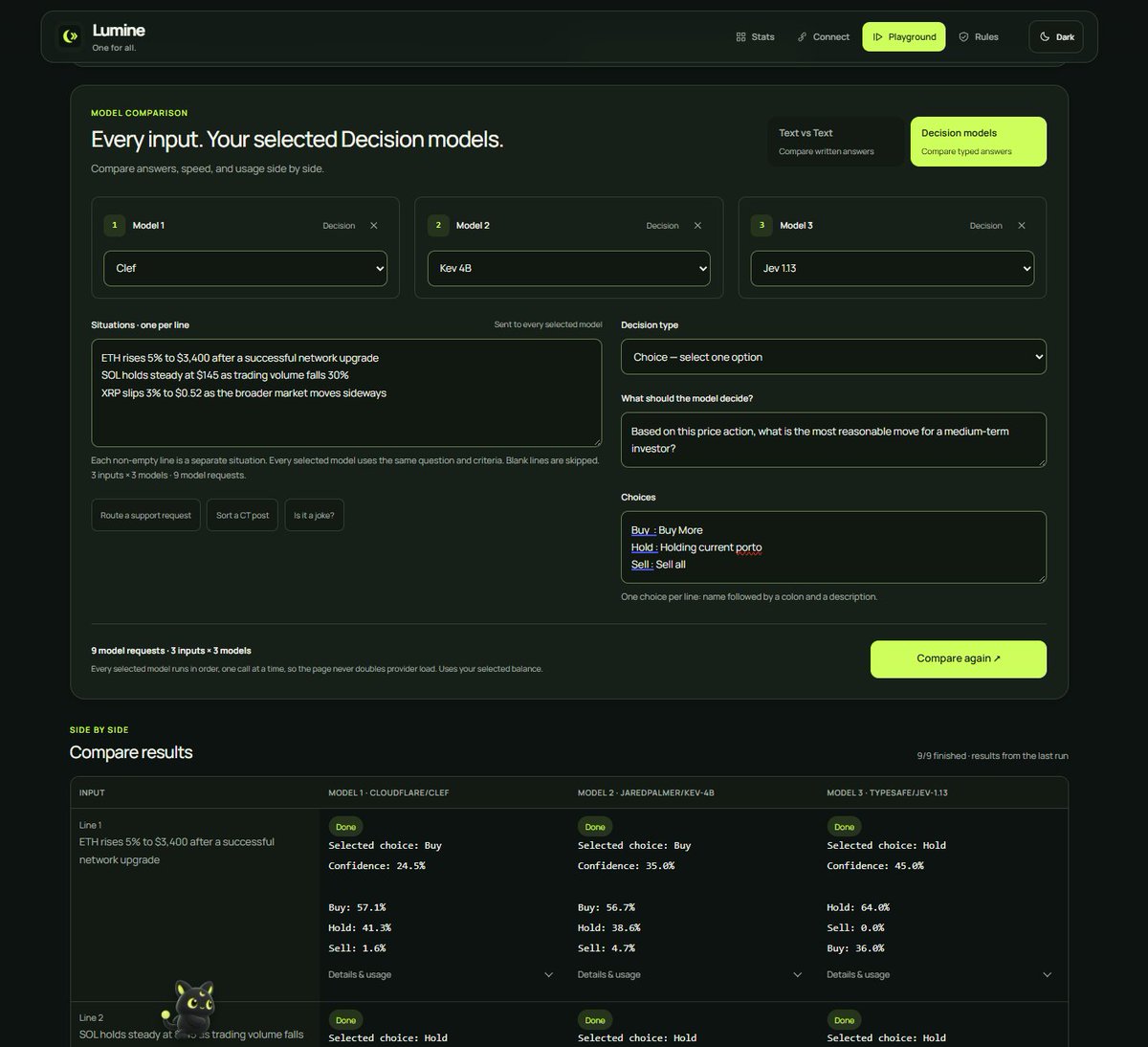Image resolution: width=1148 pixels, height=1047 pixels.
Task: Click the Model 3 number badge
Action: pos(762,226)
